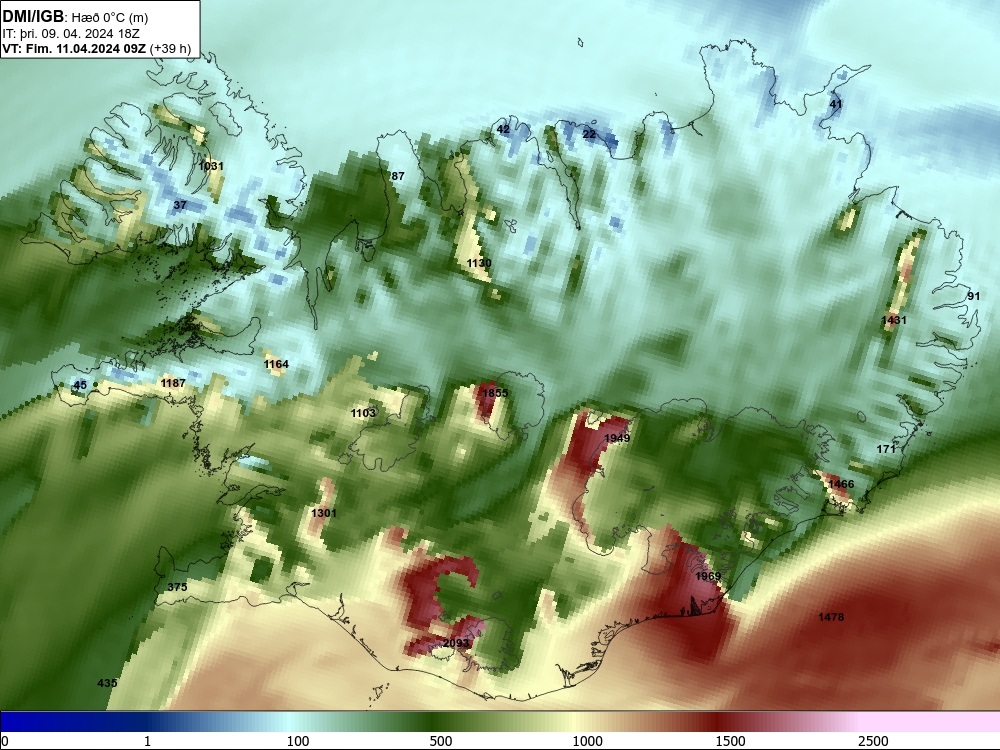The width and height of the screenshot is (1000, 750).
Task: Click the legend label '500'
Action: pos(441,740)
